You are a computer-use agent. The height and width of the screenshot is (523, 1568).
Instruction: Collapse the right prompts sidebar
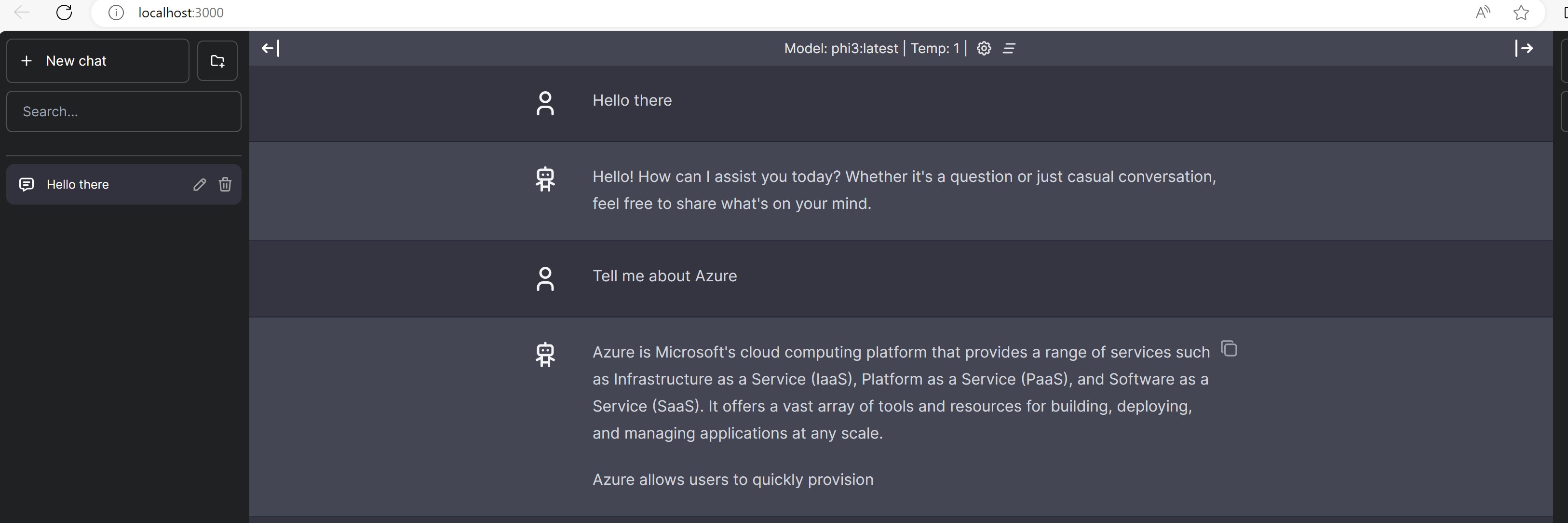click(1524, 48)
